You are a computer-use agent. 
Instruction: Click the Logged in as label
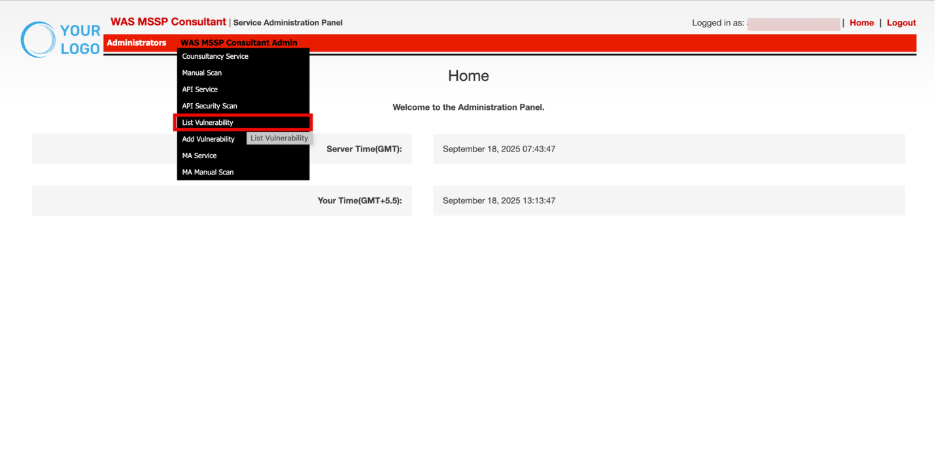[718, 23]
